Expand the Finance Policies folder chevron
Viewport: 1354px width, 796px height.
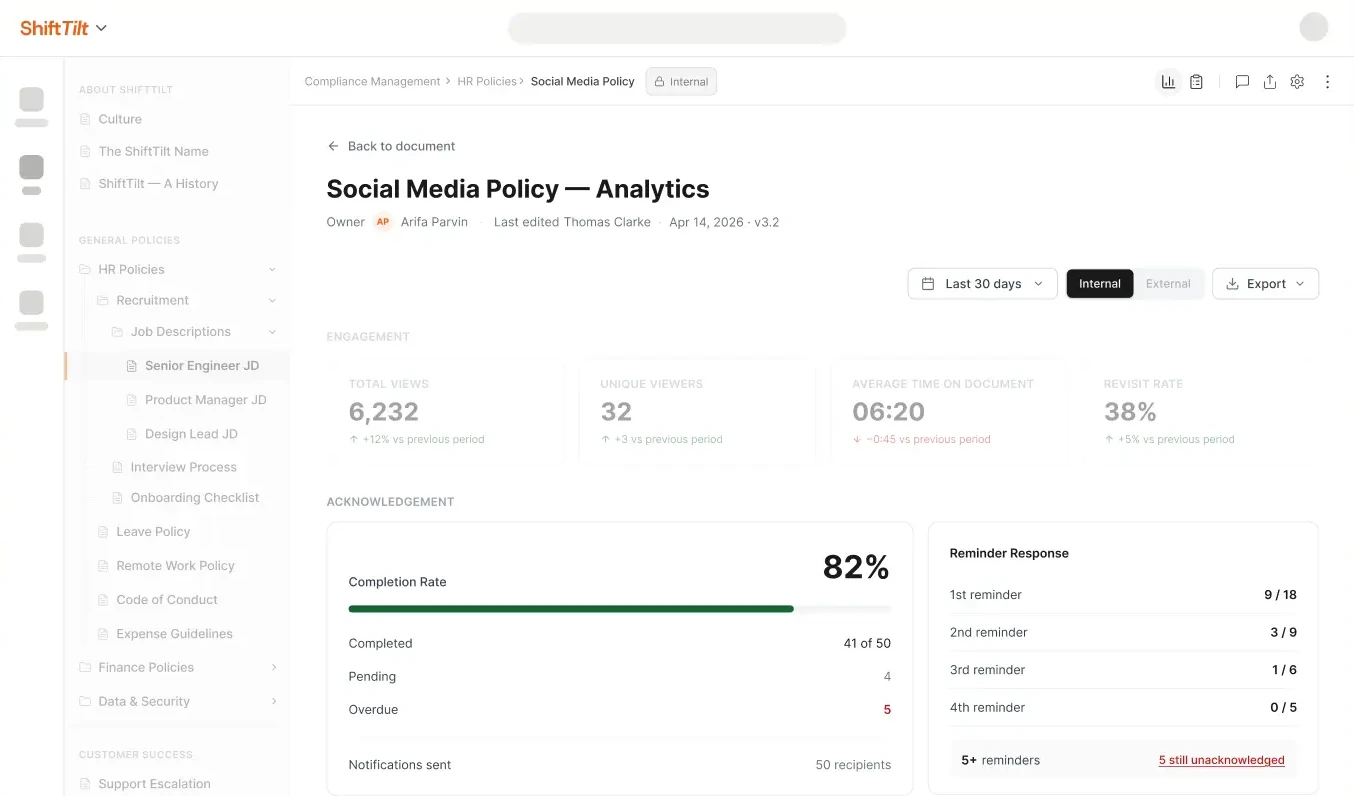tap(273, 667)
